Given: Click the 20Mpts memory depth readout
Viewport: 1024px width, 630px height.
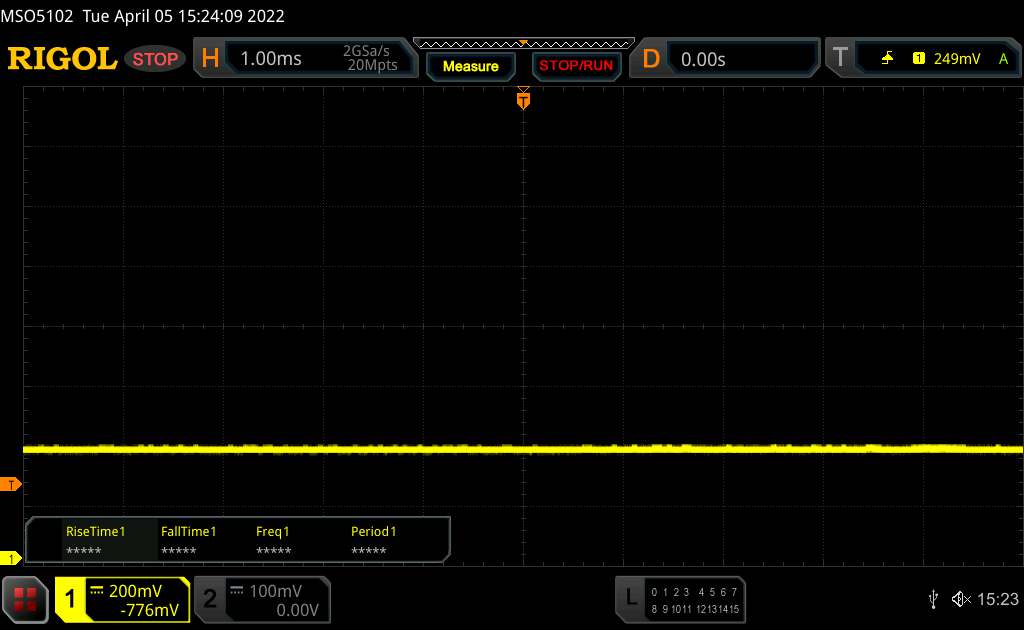Looking at the screenshot, I should pos(372,65).
